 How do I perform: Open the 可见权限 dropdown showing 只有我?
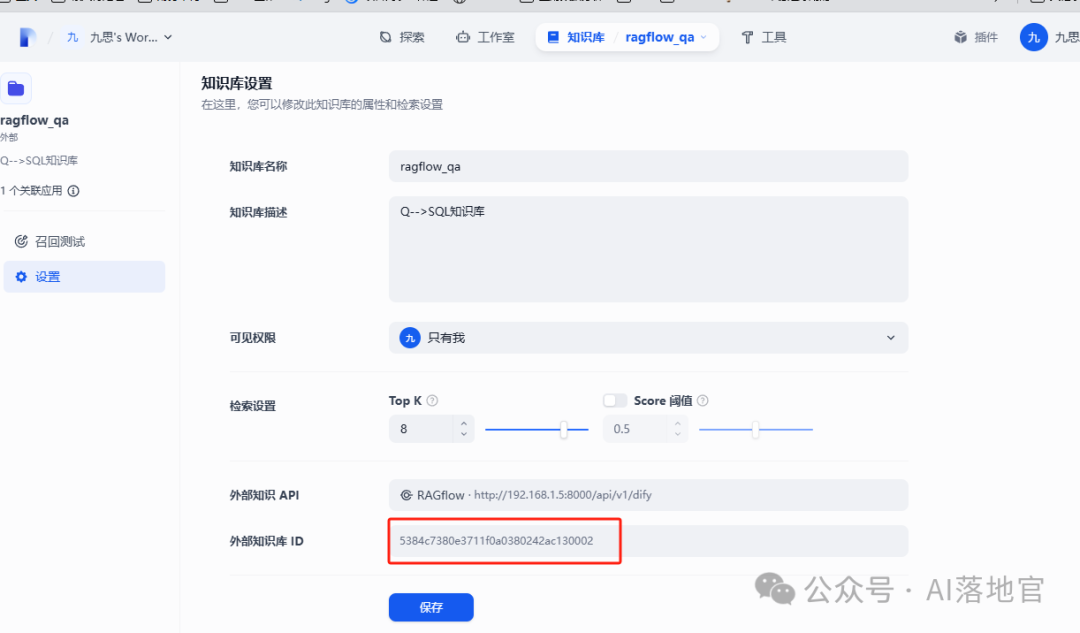pos(648,338)
